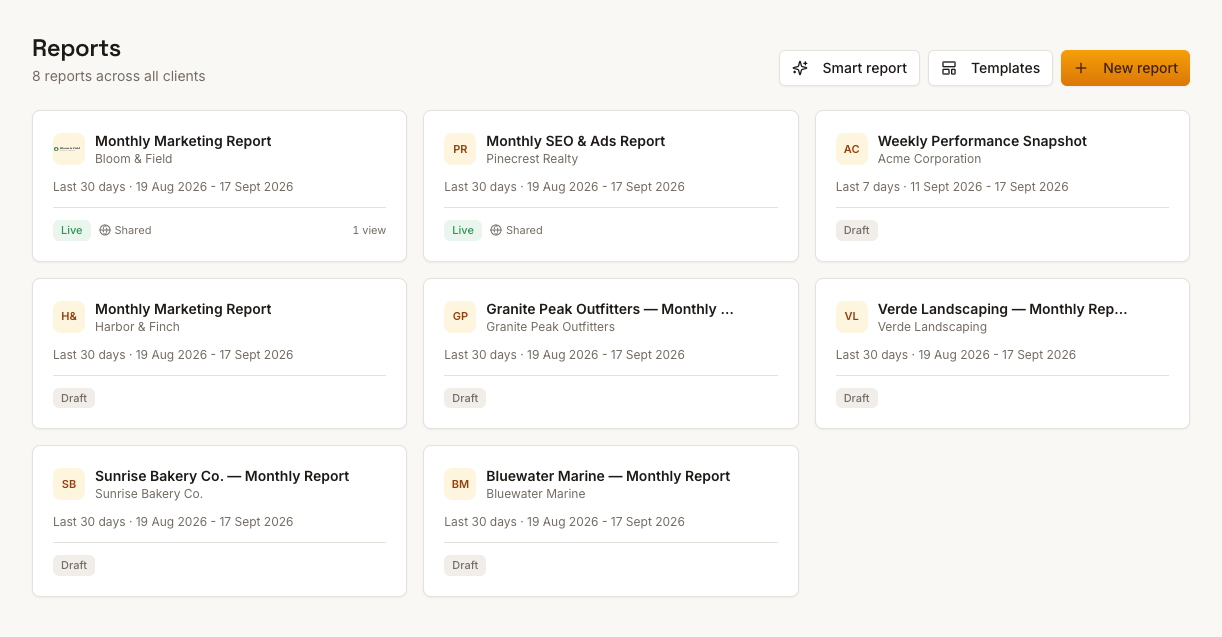Click the Granite Peak Outfitters client name subtitle

click(x=550, y=327)
